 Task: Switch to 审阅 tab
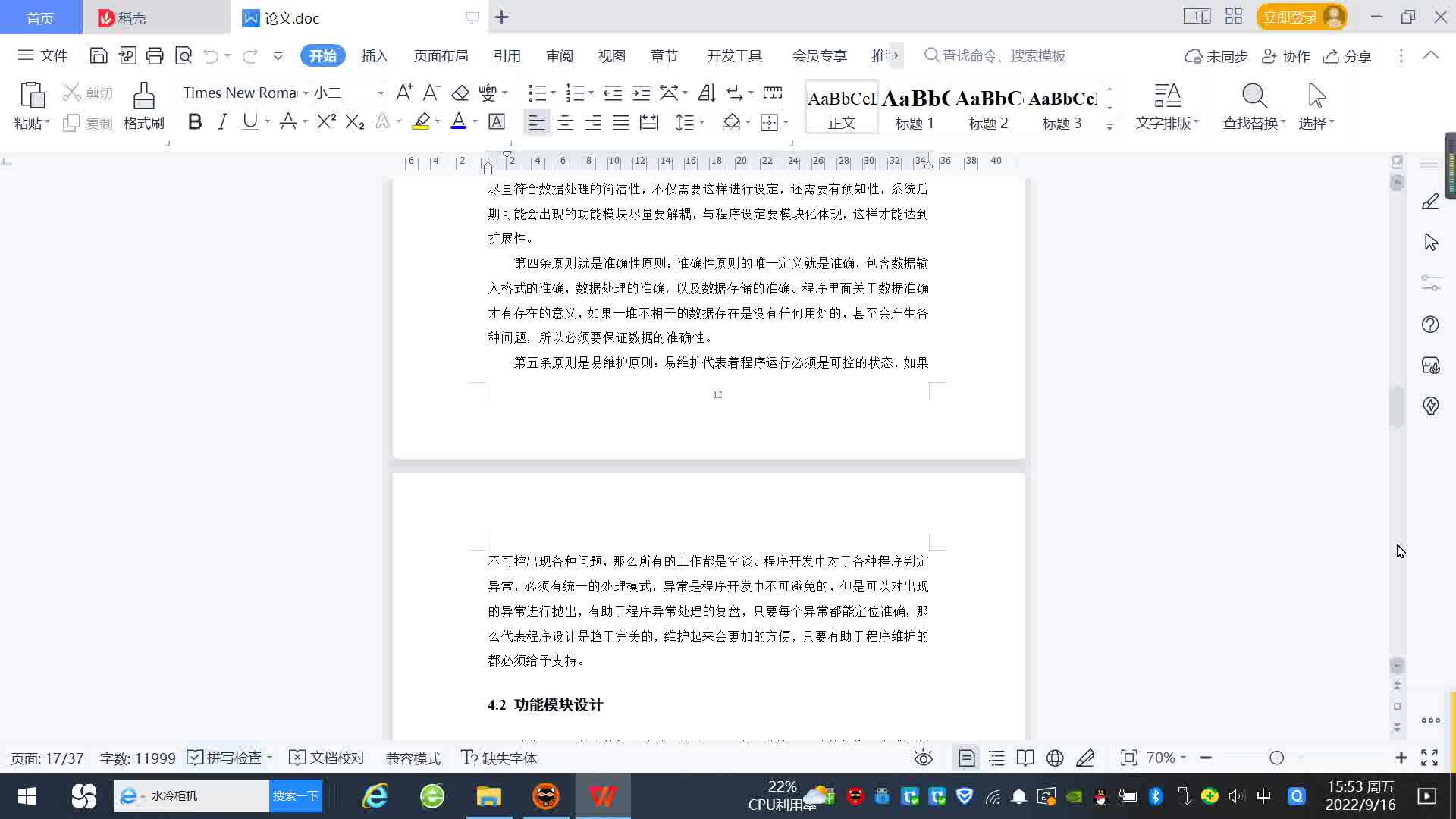pos(560,55)
